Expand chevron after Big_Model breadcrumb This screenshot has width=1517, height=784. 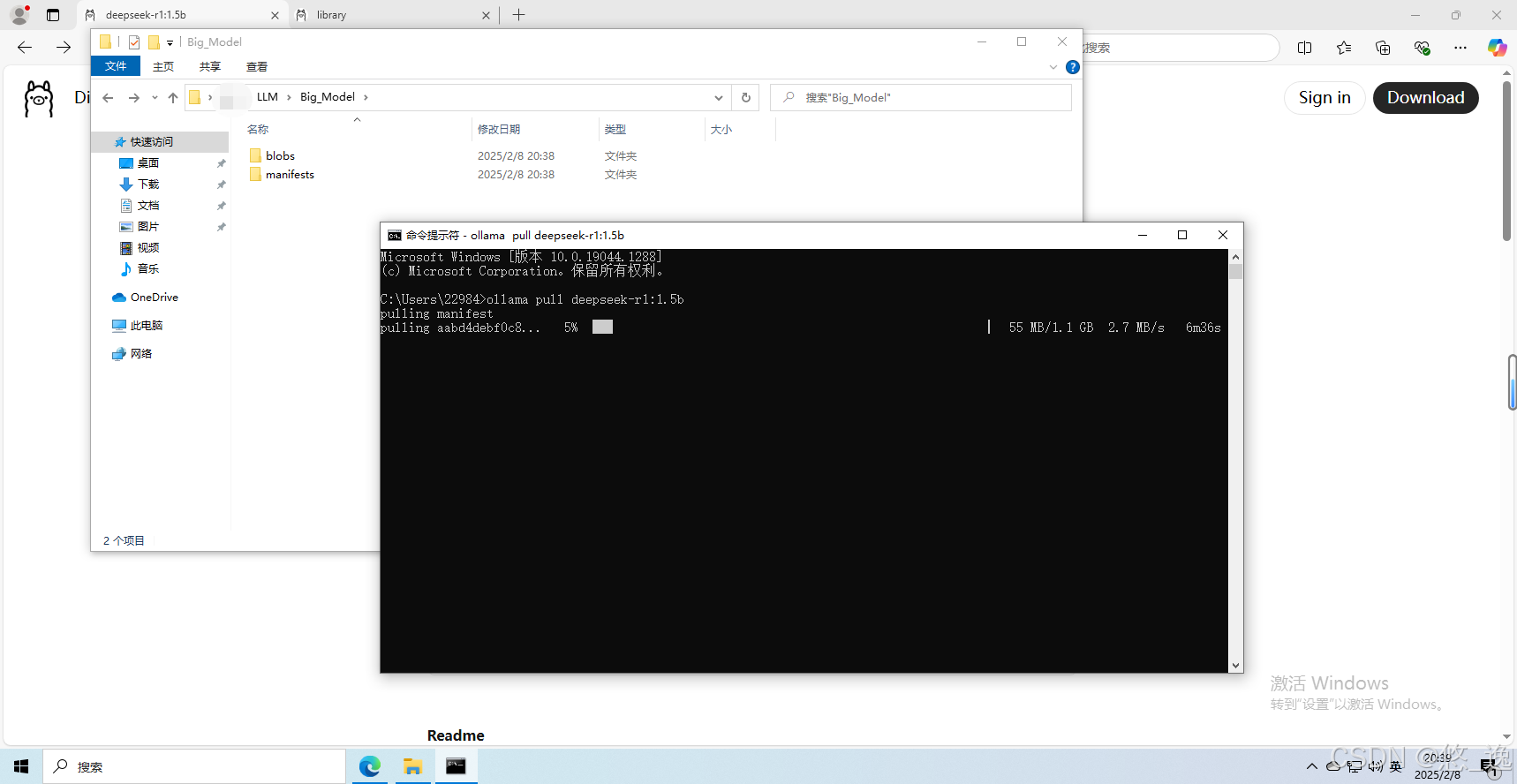click(x=366, y=97)
